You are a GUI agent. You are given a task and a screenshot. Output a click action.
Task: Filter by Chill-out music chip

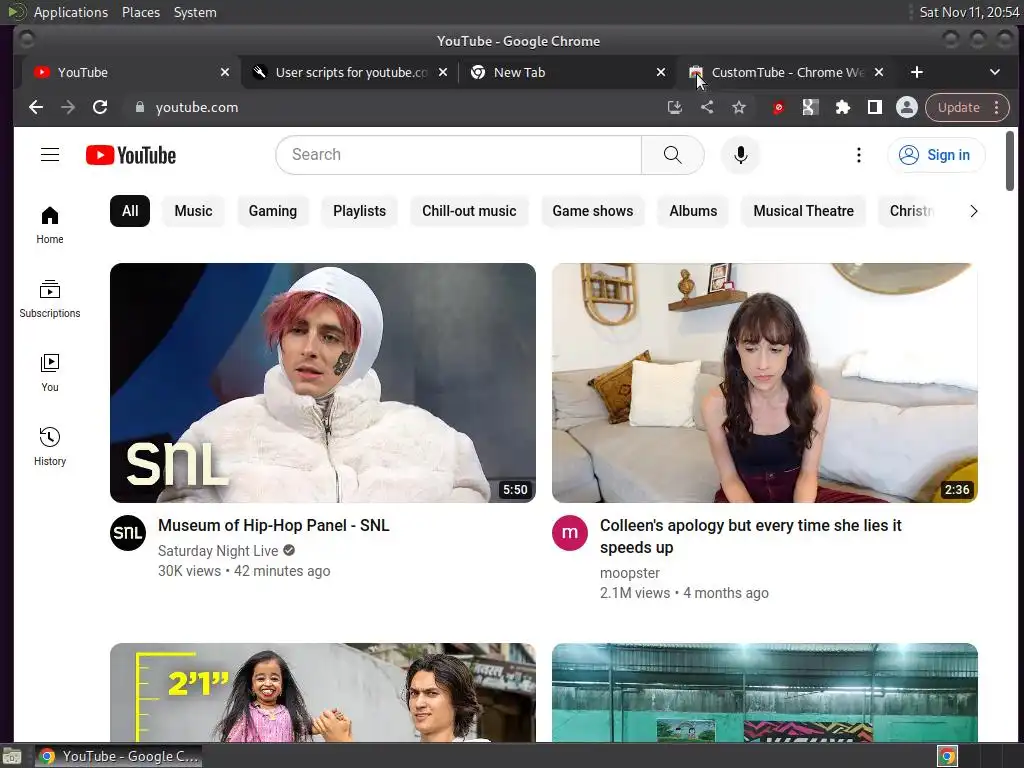click(x=469, y=211)
